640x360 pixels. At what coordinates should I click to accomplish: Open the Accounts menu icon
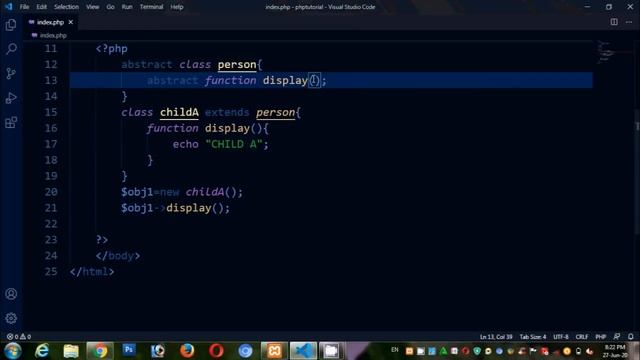tap(11, 294)
